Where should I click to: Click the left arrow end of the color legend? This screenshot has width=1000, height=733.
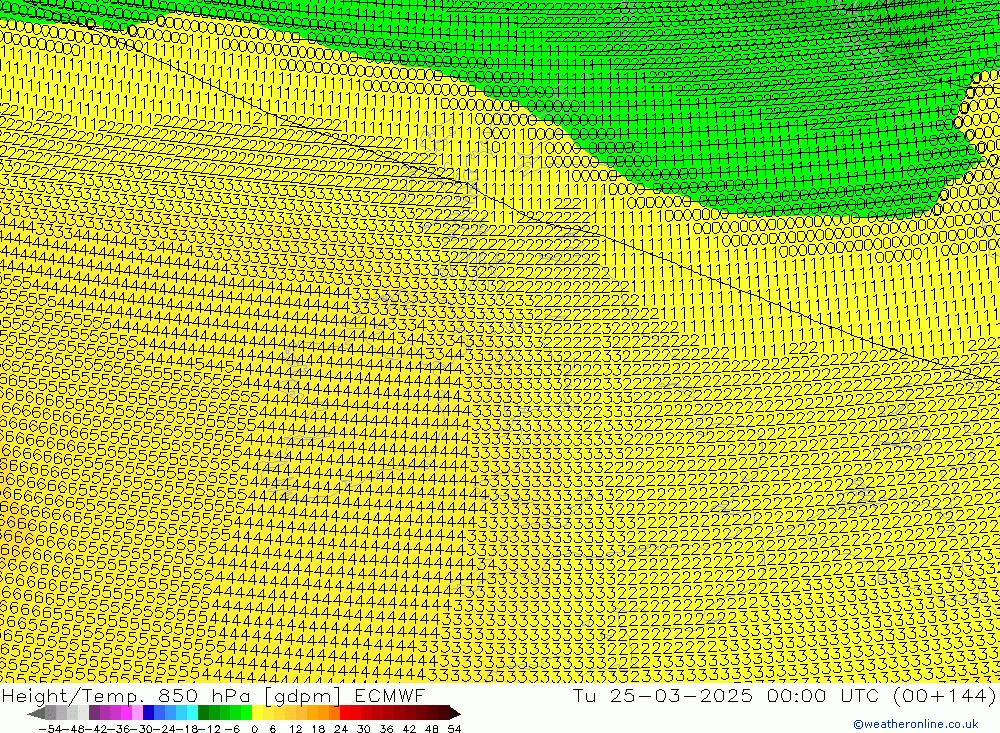(x=36, y=713)
